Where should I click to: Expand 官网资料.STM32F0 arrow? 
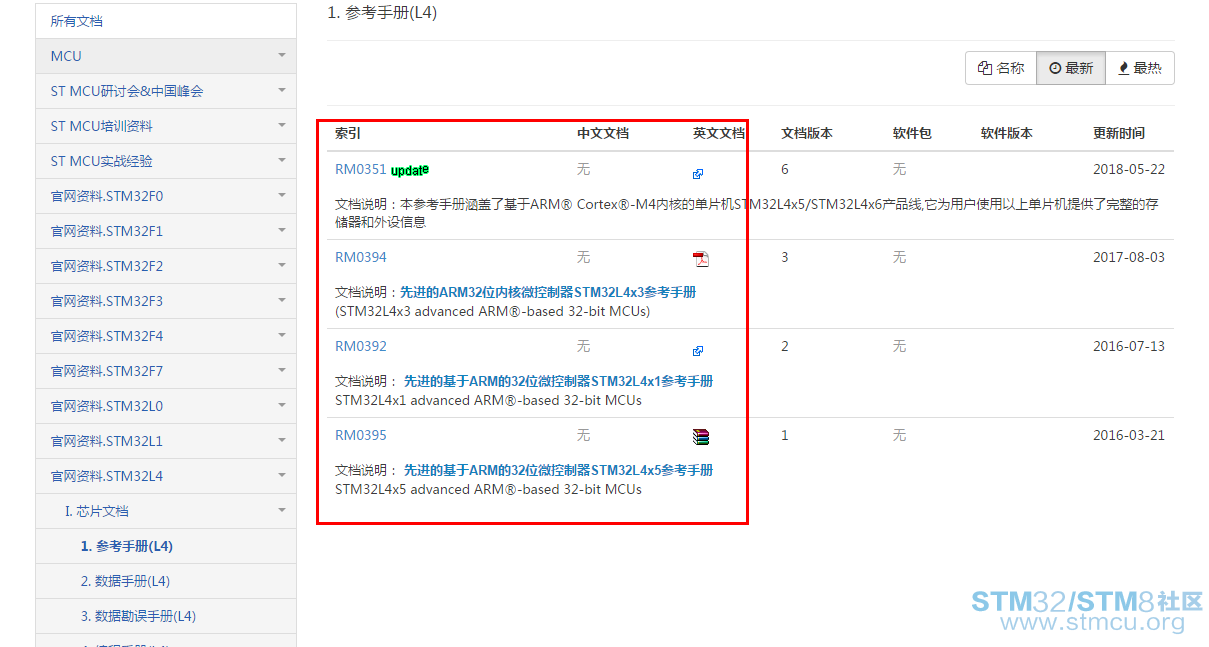point(282,196)
